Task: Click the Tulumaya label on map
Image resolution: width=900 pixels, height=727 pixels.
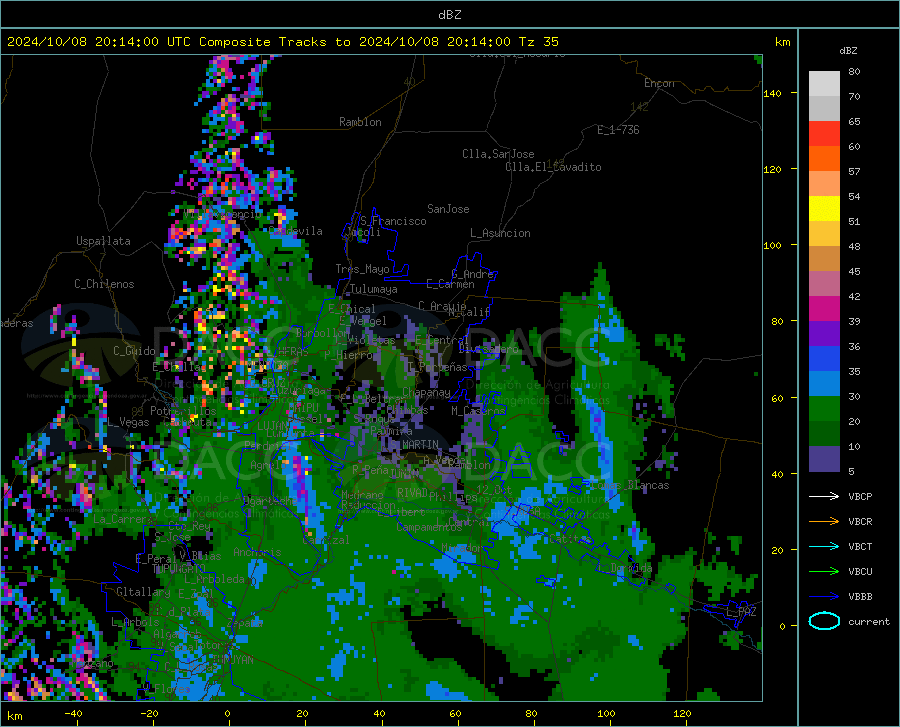Action: click(373, 289)
